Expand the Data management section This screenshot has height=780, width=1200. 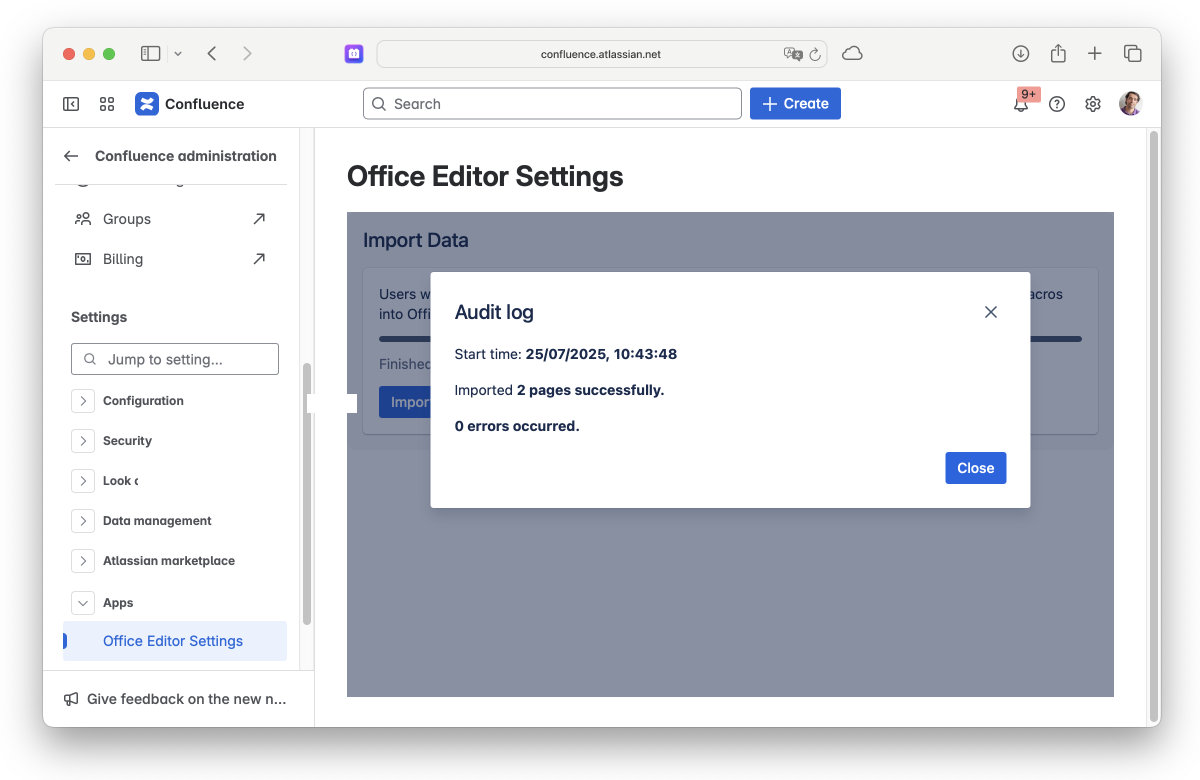83,521
